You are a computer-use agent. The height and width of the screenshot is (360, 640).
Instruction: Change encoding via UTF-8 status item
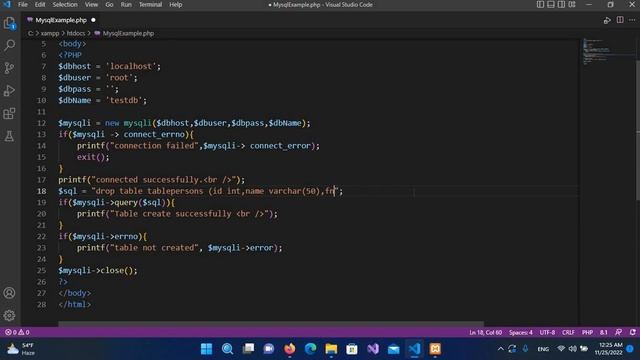point(547,332)
